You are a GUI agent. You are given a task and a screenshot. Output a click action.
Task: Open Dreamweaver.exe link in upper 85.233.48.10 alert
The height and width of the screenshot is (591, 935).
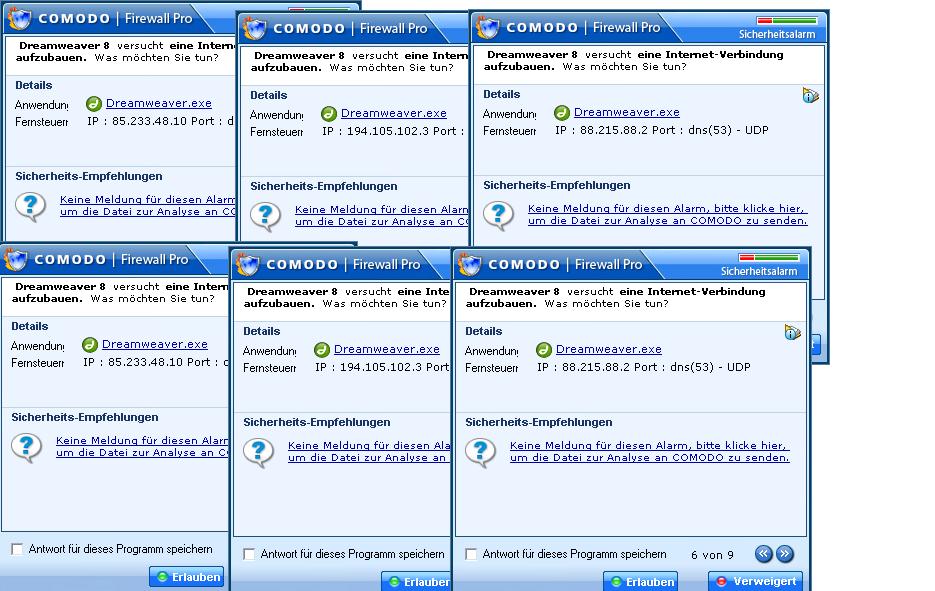tap(159, 104)
